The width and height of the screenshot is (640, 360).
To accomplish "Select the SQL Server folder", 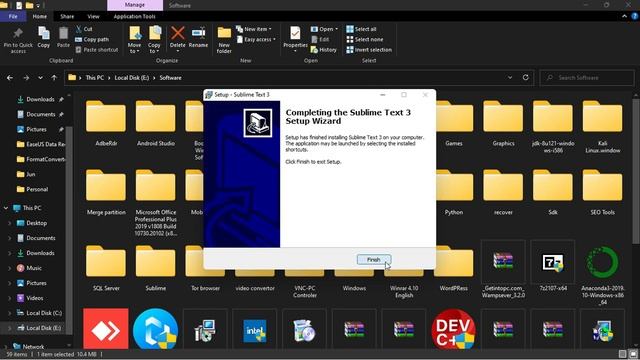I will coord(106,268).
